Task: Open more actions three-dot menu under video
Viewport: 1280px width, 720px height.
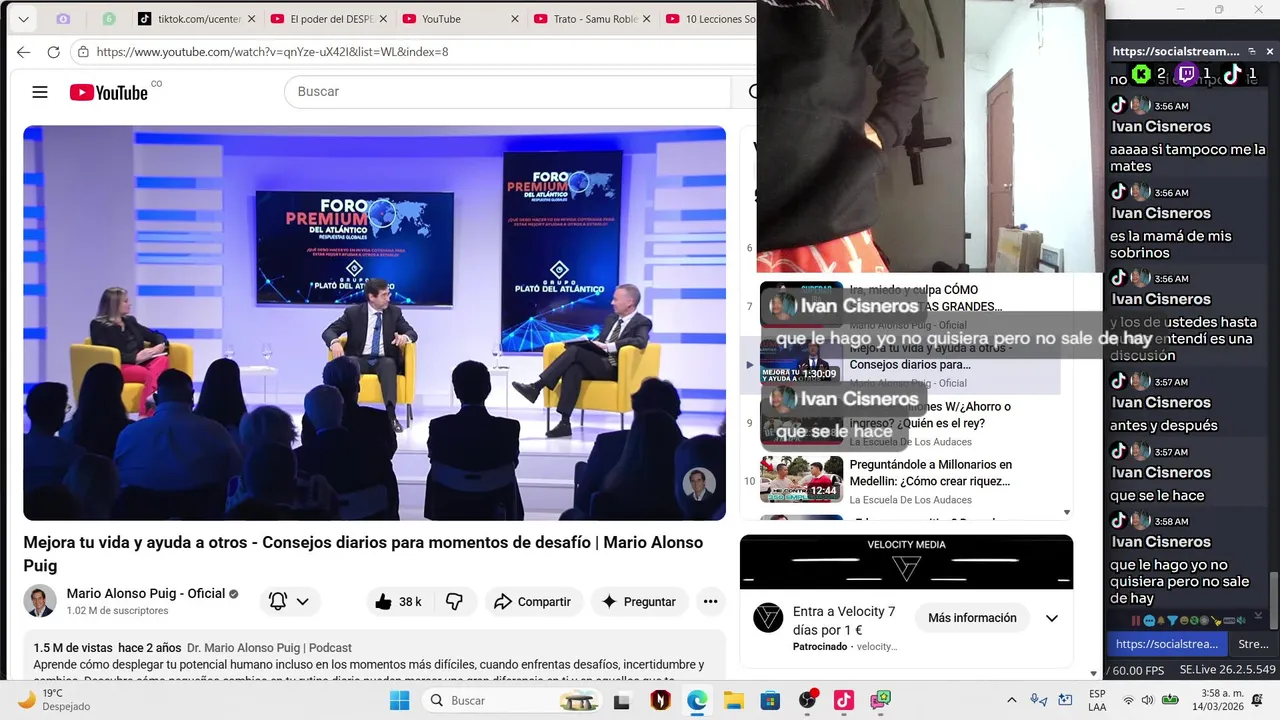Action: [710, 602]
